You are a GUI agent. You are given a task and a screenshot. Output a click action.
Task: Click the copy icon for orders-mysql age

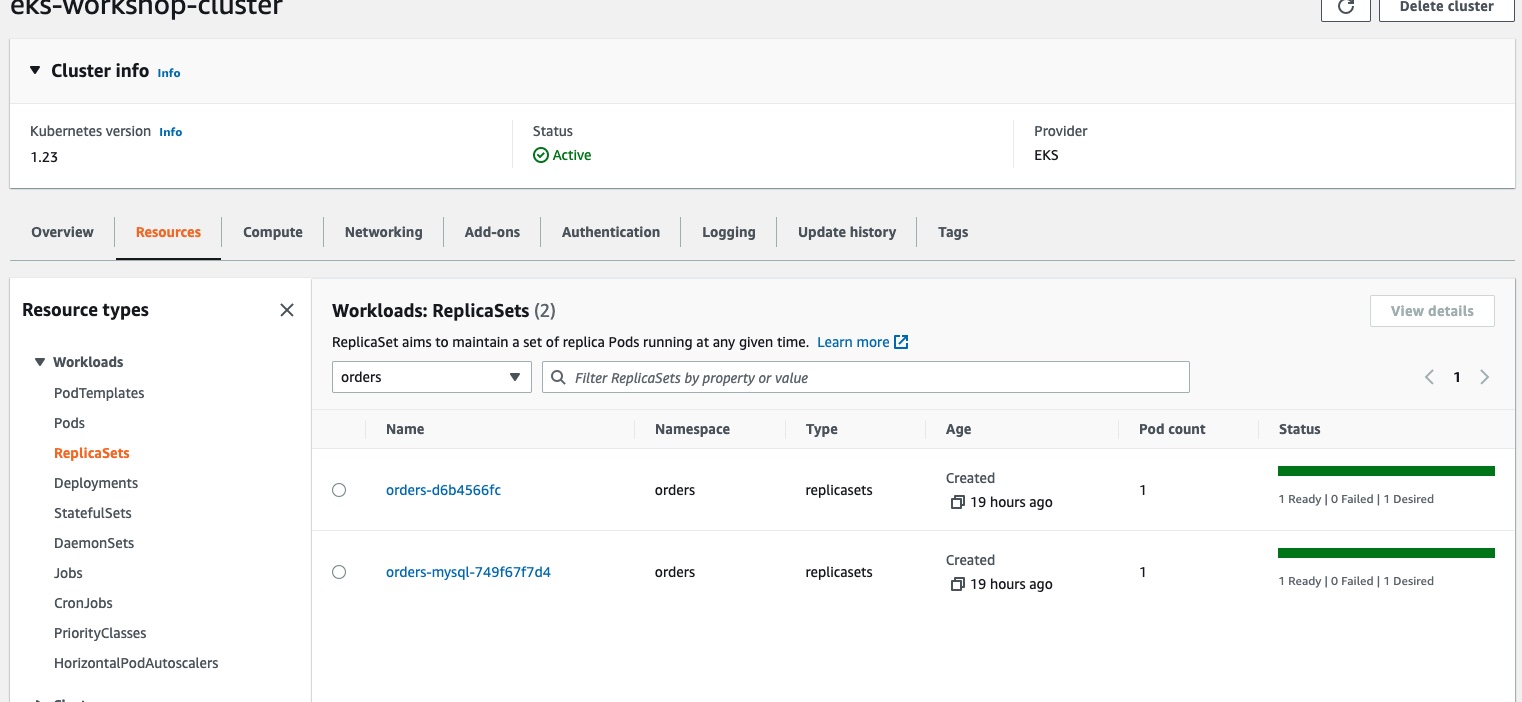(x=957, y=584)
